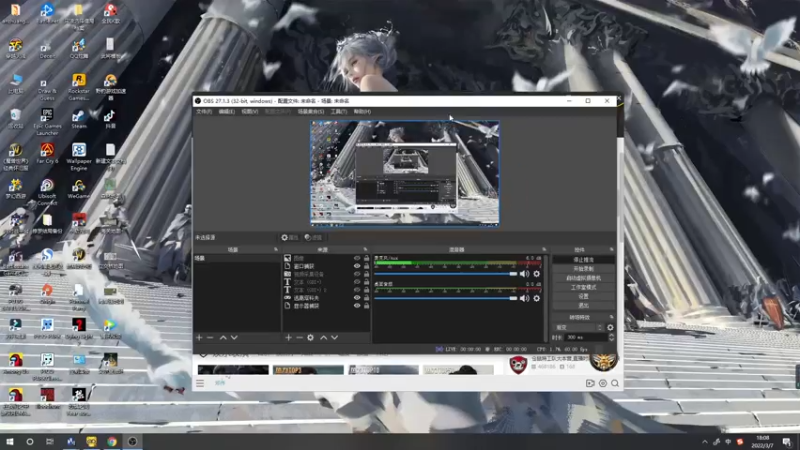This screenshot has width=800, height=450.
Task: Pop out the Audio Mixer dock
Action: 544,249
